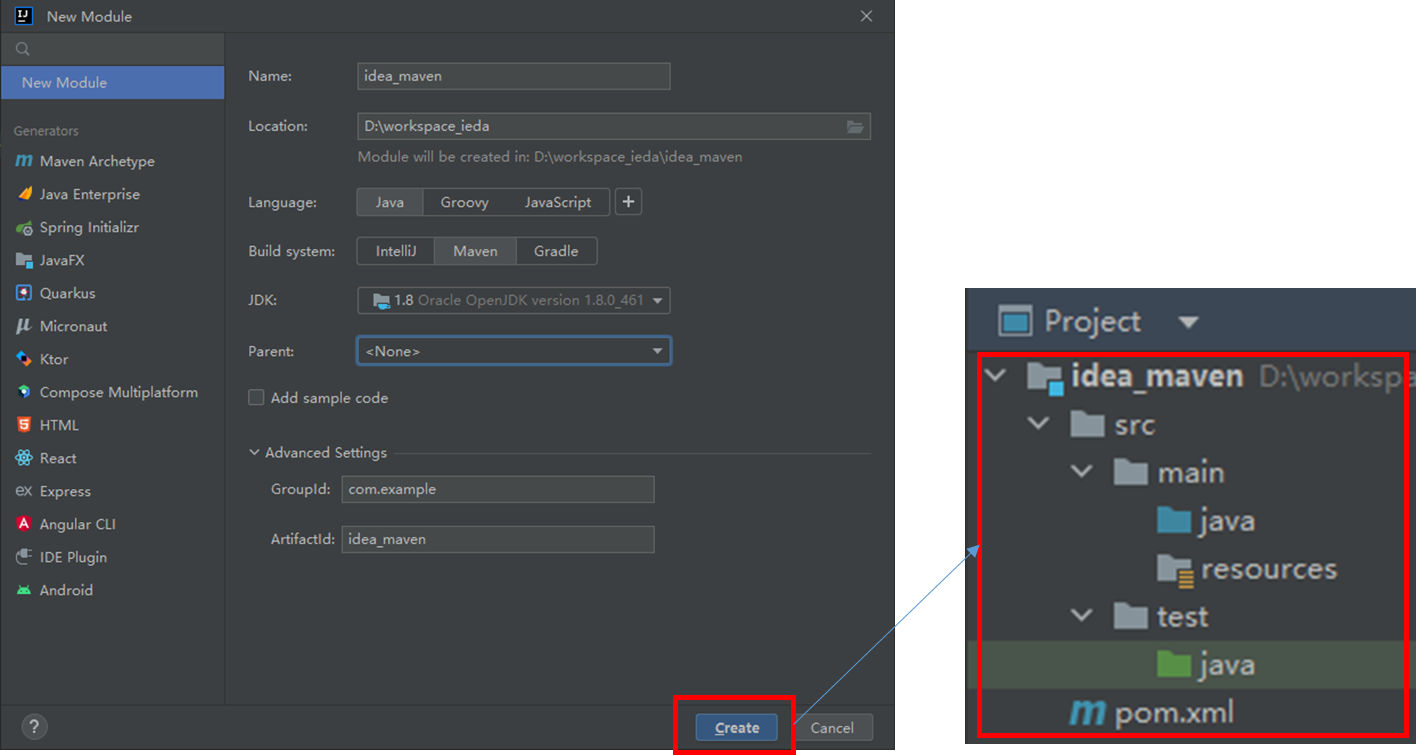Collapse the main folder node
Image resolution: width=1416 pixels, height=755 pixels.
(1082, 471)
